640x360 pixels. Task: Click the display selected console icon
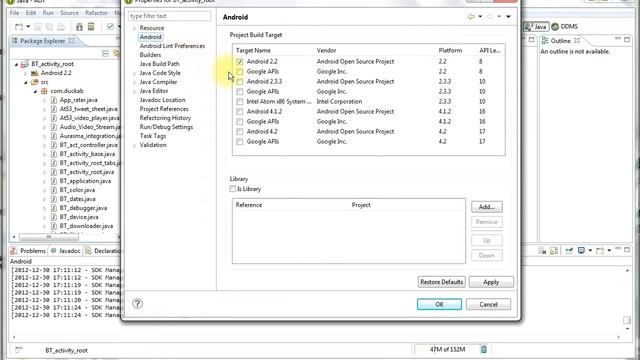coord(581,251)
